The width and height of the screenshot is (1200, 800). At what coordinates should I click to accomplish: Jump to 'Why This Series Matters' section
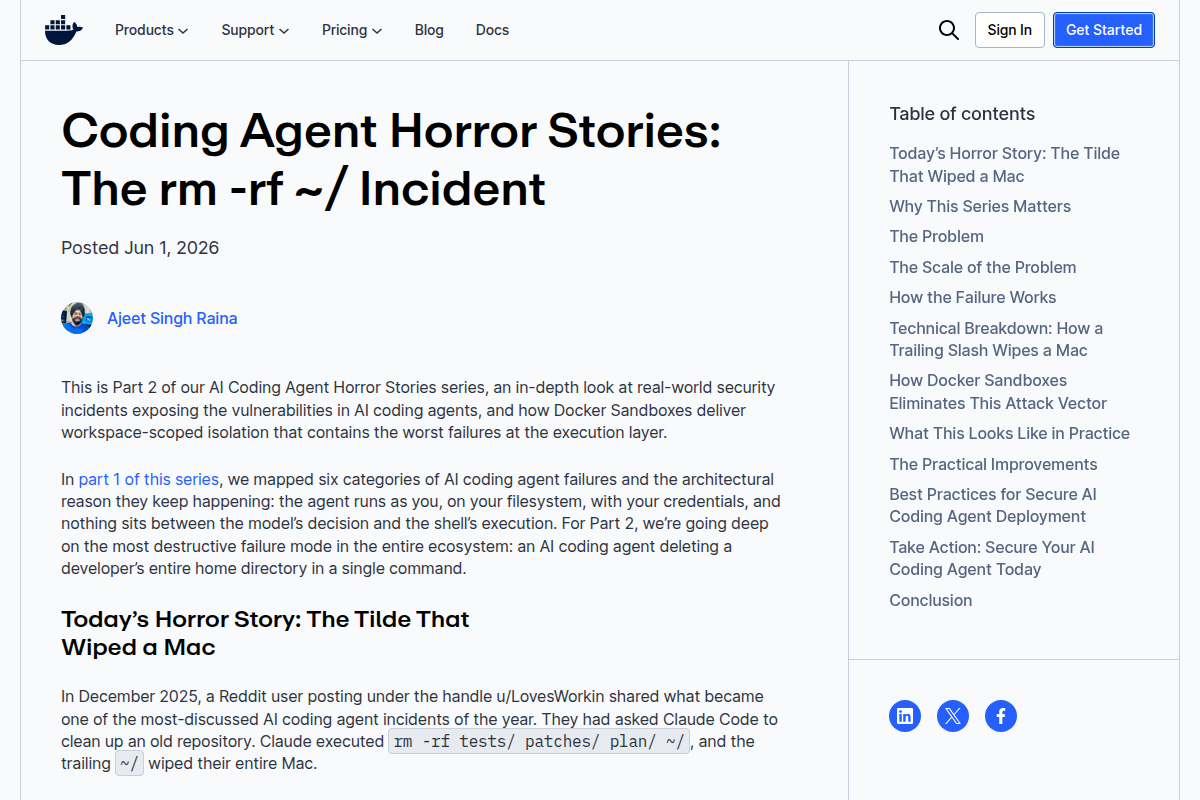click(980, 206)
